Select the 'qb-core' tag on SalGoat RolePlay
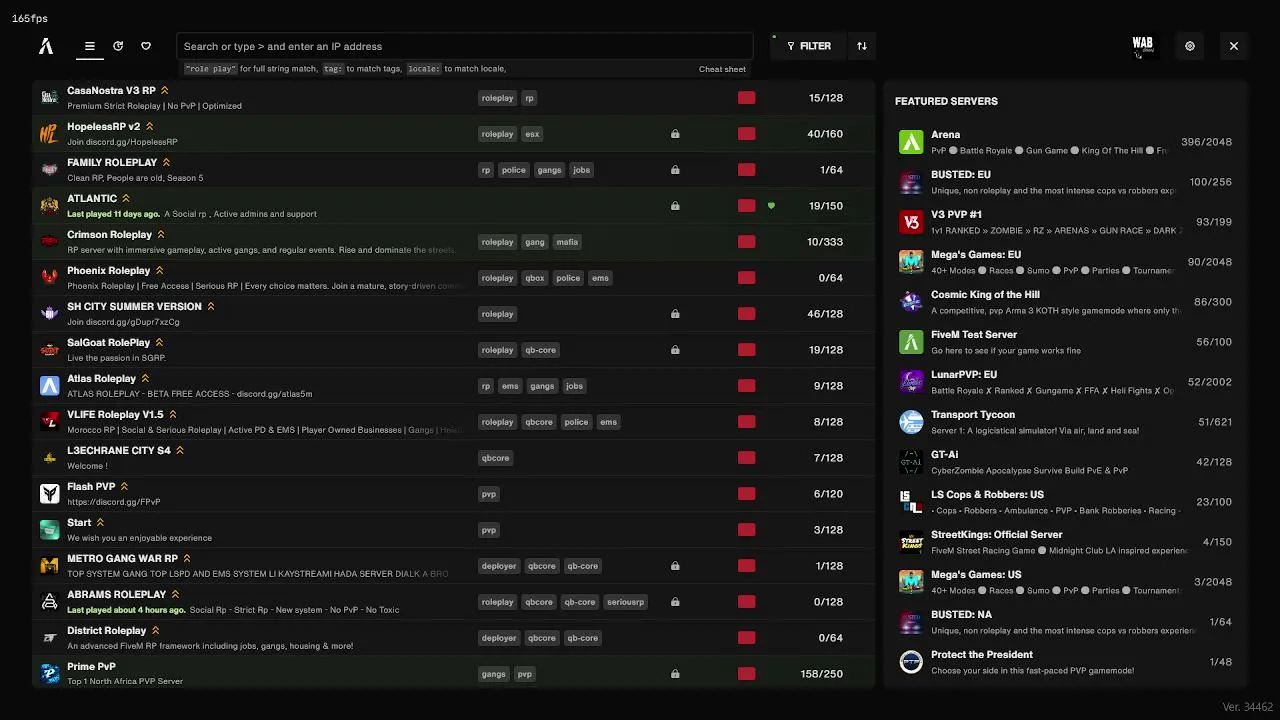 point(540,350)
